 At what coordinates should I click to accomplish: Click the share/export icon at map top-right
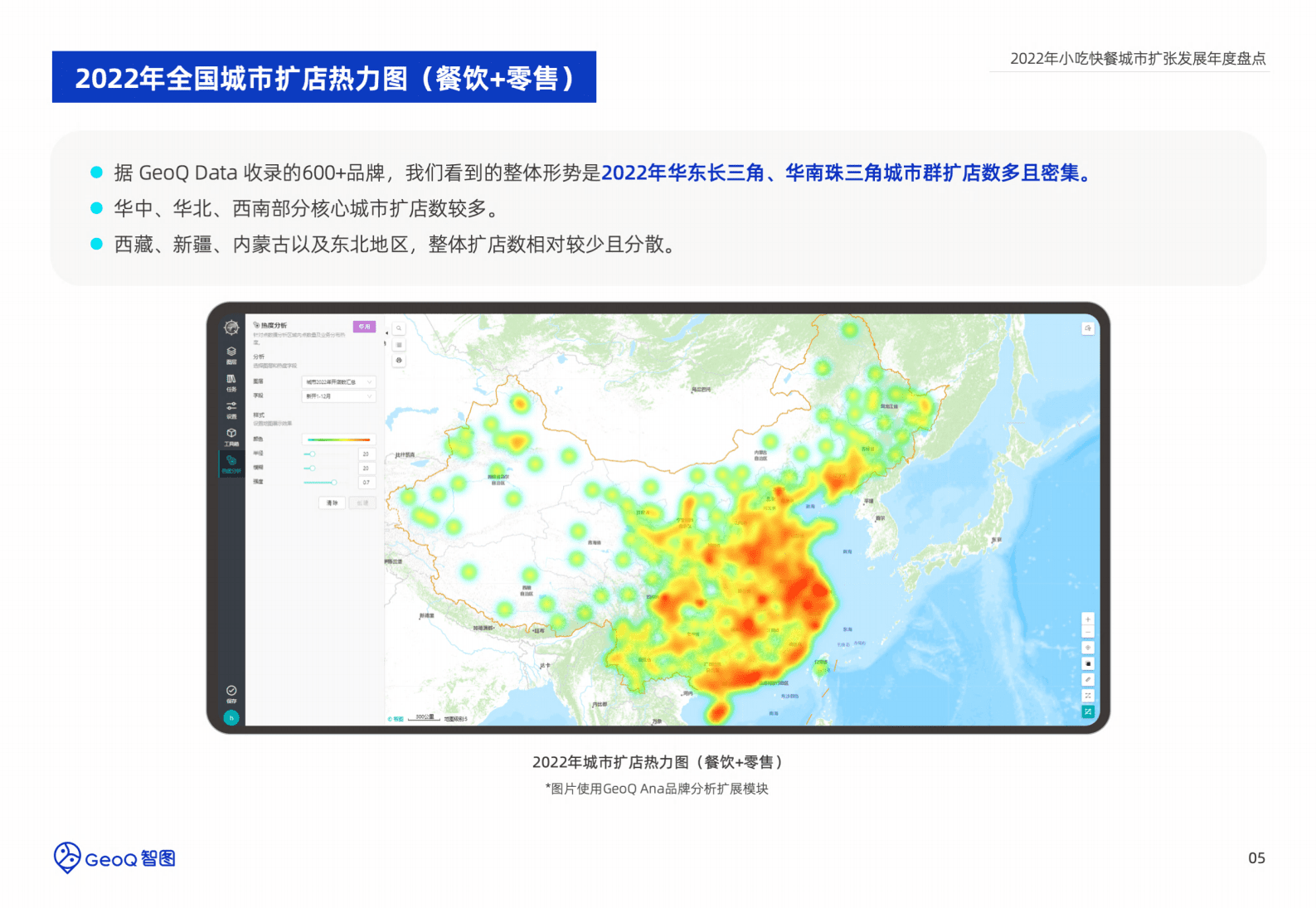coord(1088,328)
